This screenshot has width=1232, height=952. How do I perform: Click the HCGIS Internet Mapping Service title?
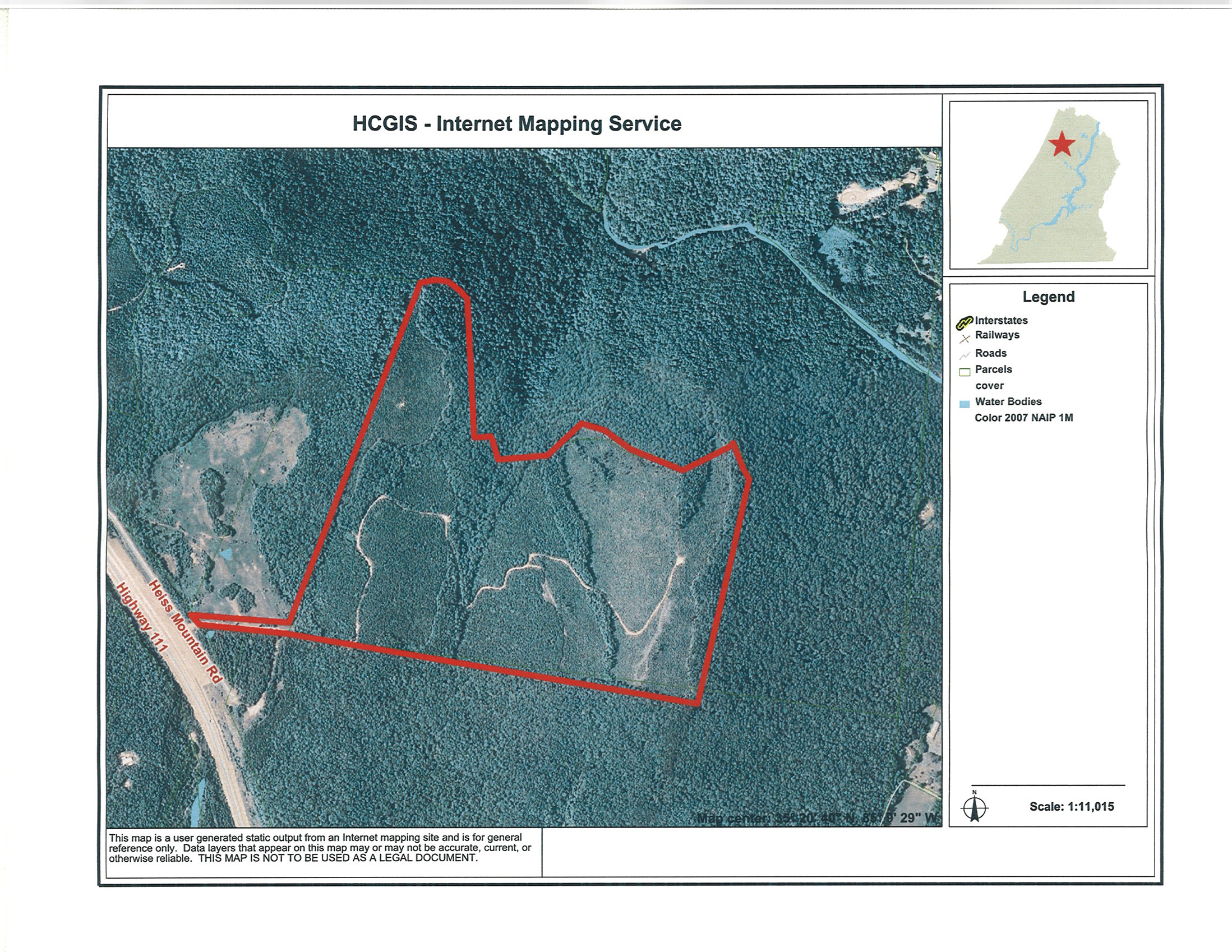516,123
